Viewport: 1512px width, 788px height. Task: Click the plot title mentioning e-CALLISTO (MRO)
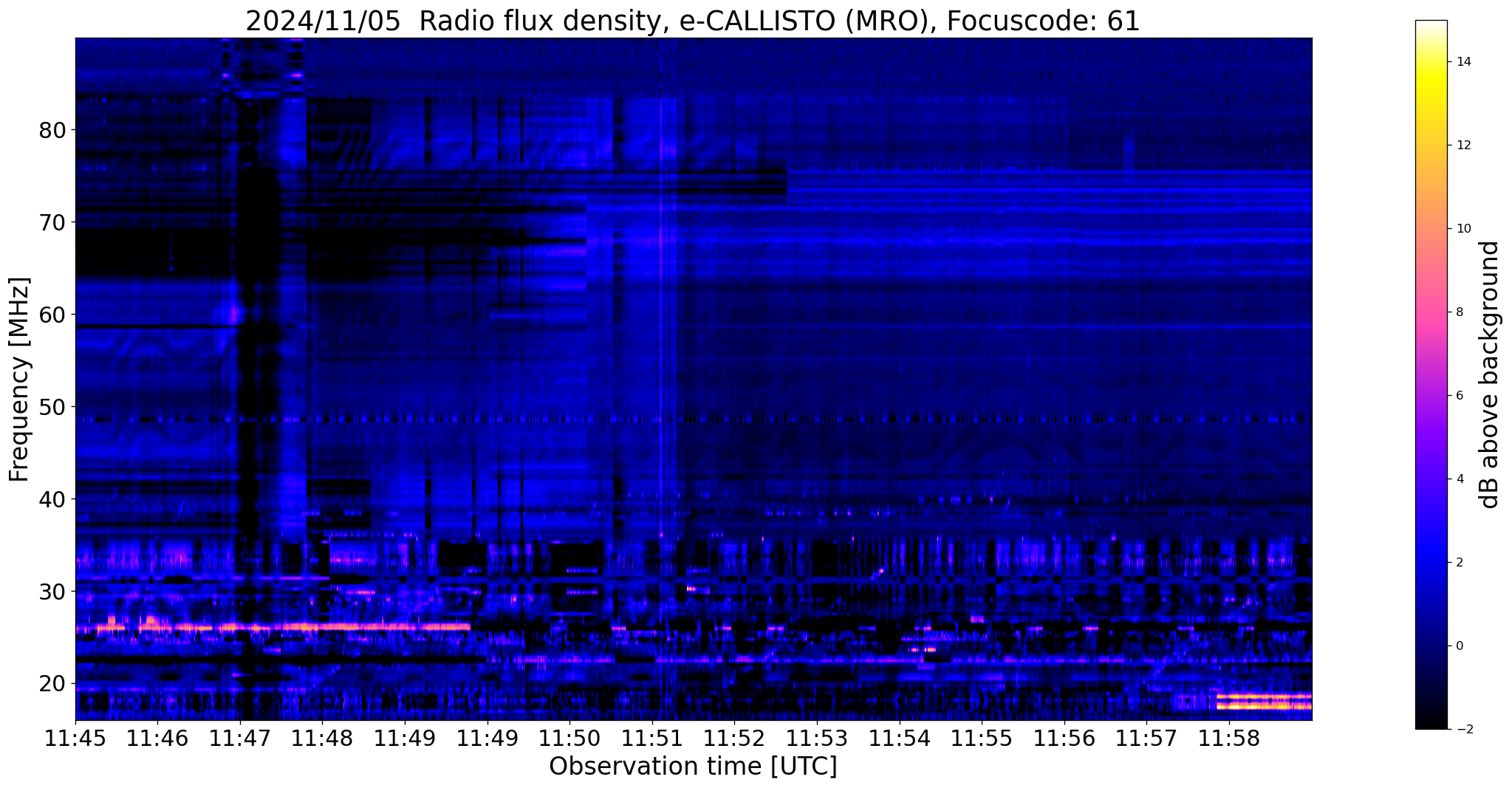pos(693,20)
